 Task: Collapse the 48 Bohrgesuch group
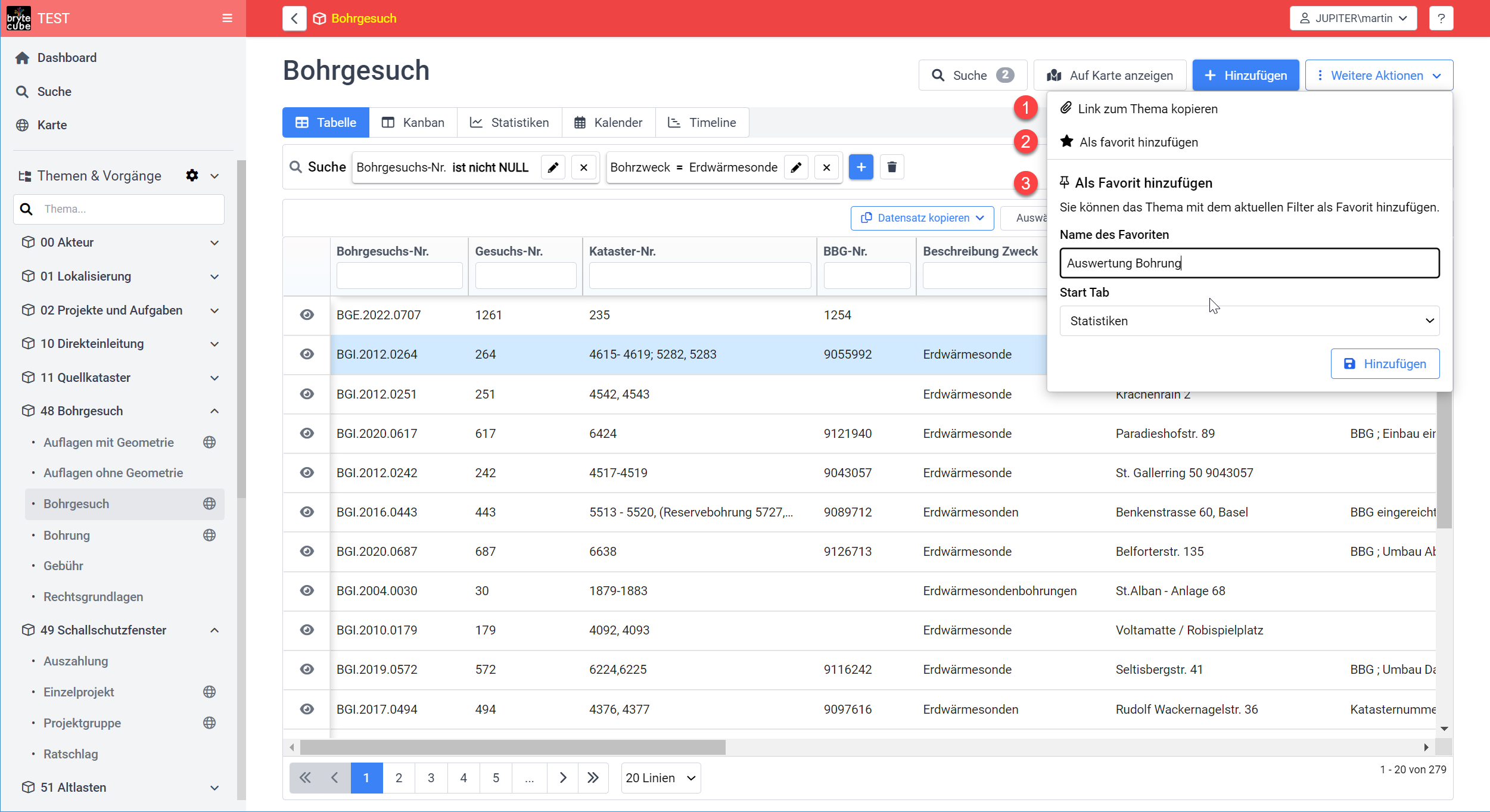[x=214, y=411]
